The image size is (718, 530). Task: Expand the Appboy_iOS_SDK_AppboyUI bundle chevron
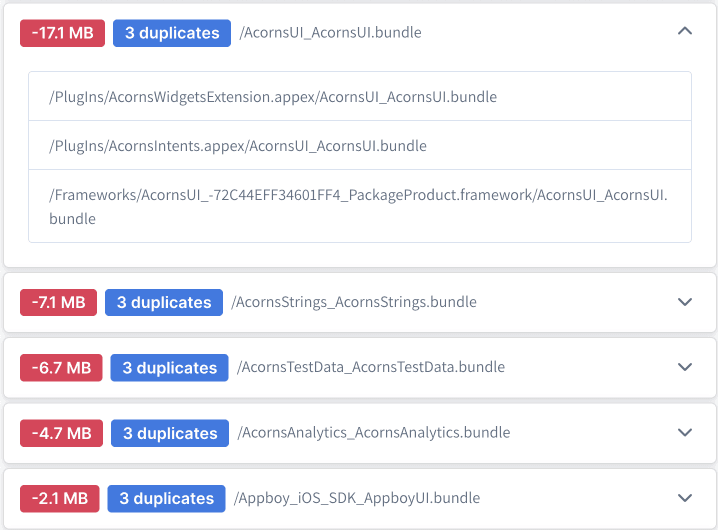click(685, 498)
